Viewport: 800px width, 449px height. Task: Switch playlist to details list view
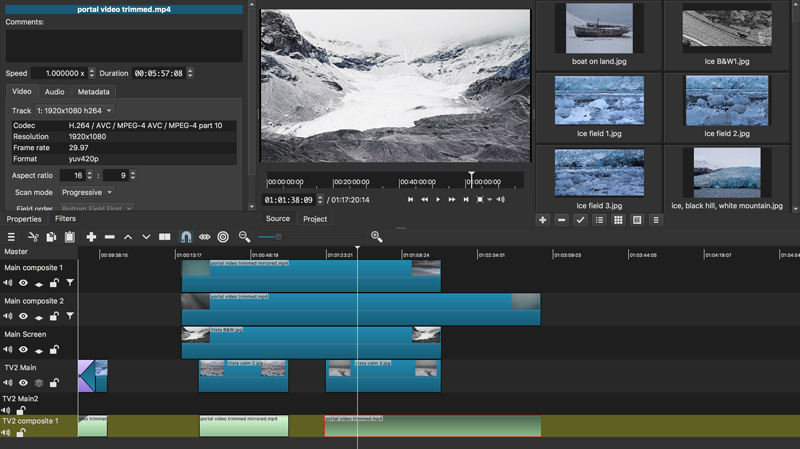[x=599, y=220]
